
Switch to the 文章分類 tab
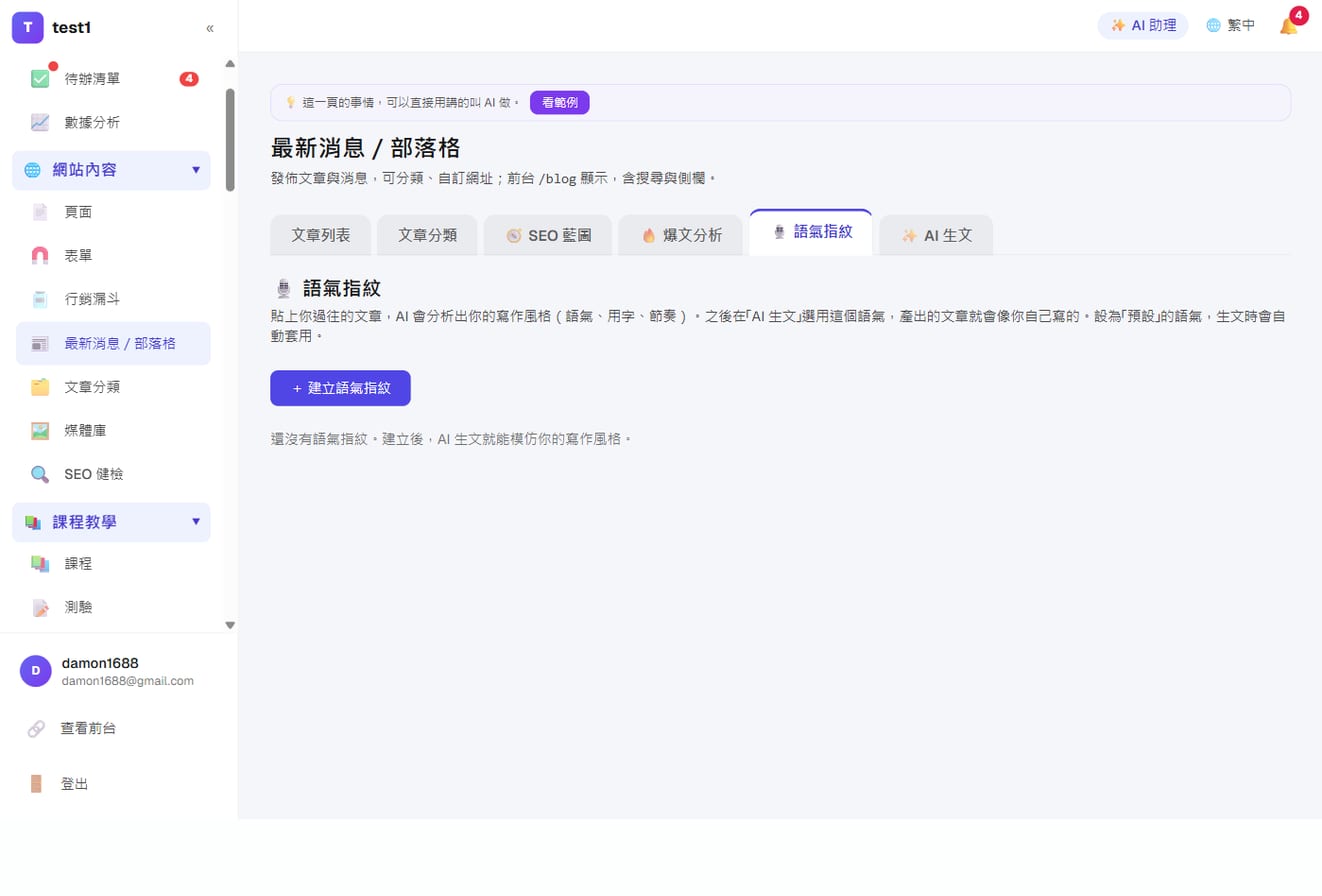pos(428,236)
